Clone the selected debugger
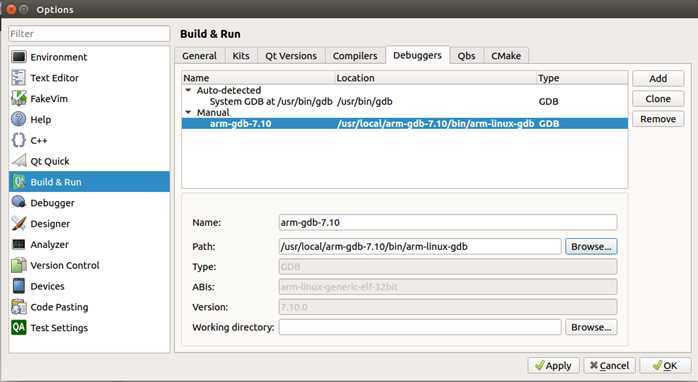This screenshot has height=382, width=698. (x=658, y=99)
